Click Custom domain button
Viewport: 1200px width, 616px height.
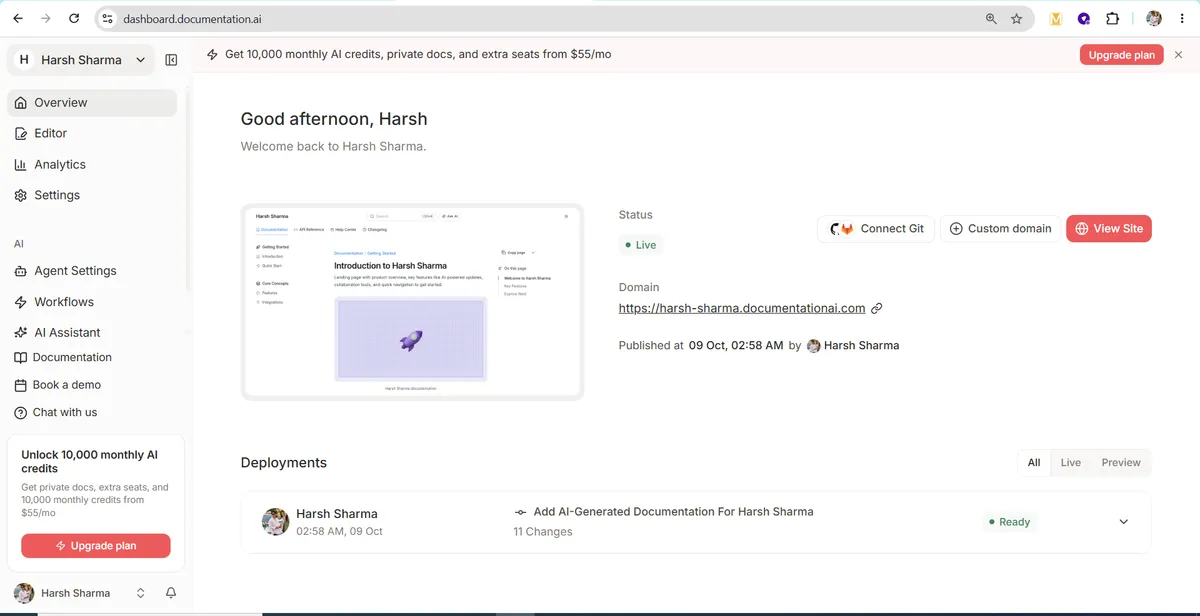click(1000, 228)
